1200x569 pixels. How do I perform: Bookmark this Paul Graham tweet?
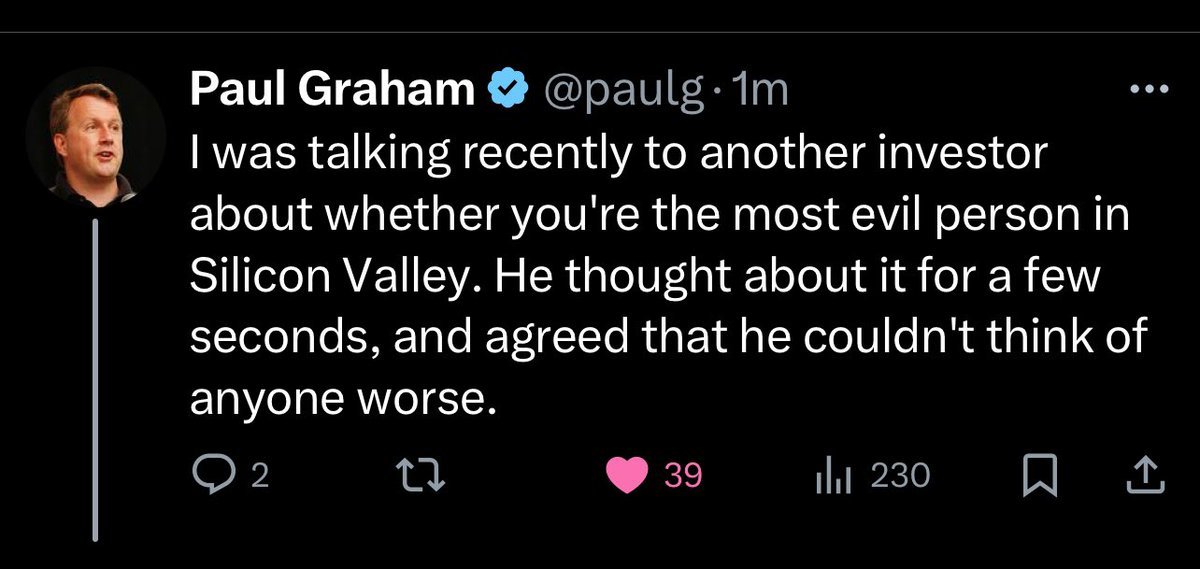tap(1041, 477)
